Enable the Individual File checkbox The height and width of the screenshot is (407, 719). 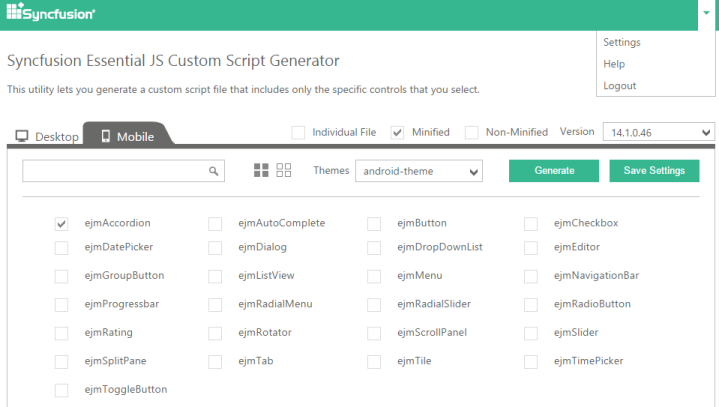pyautogui.click(x=298, y=133)
